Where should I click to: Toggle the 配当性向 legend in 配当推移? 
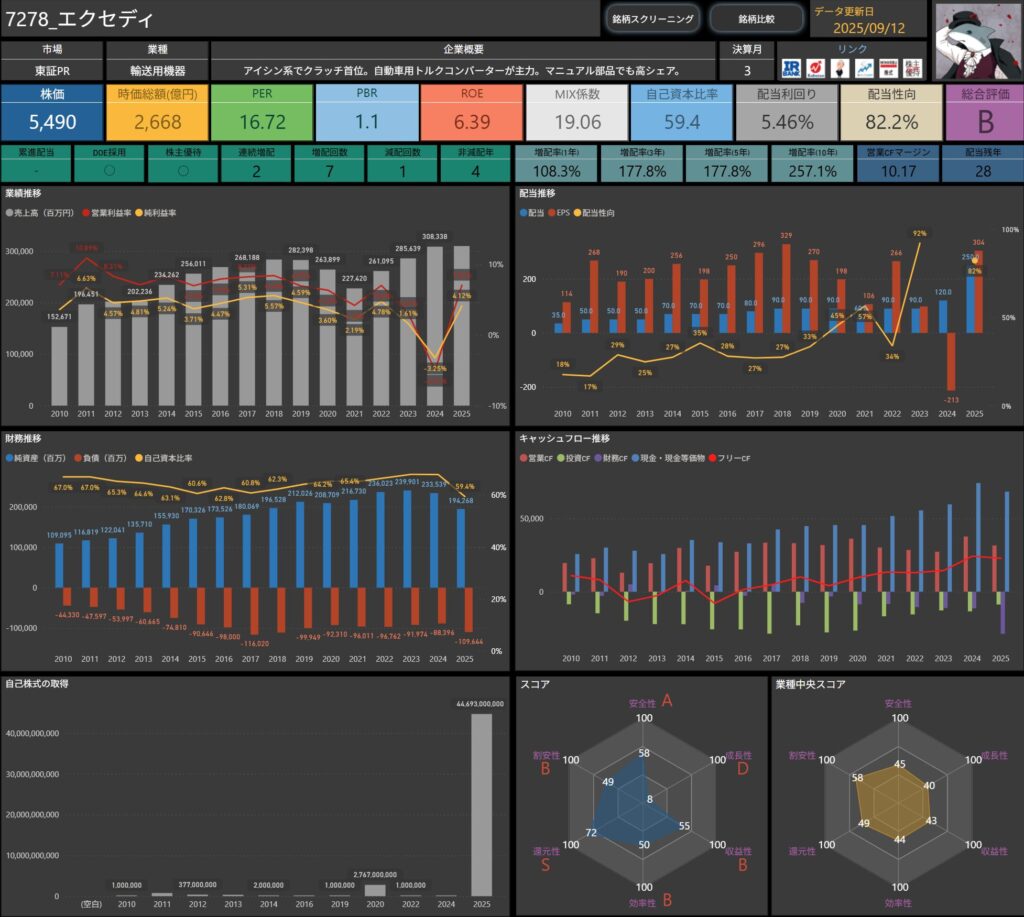pyautogui.click(x=595, y=213)
